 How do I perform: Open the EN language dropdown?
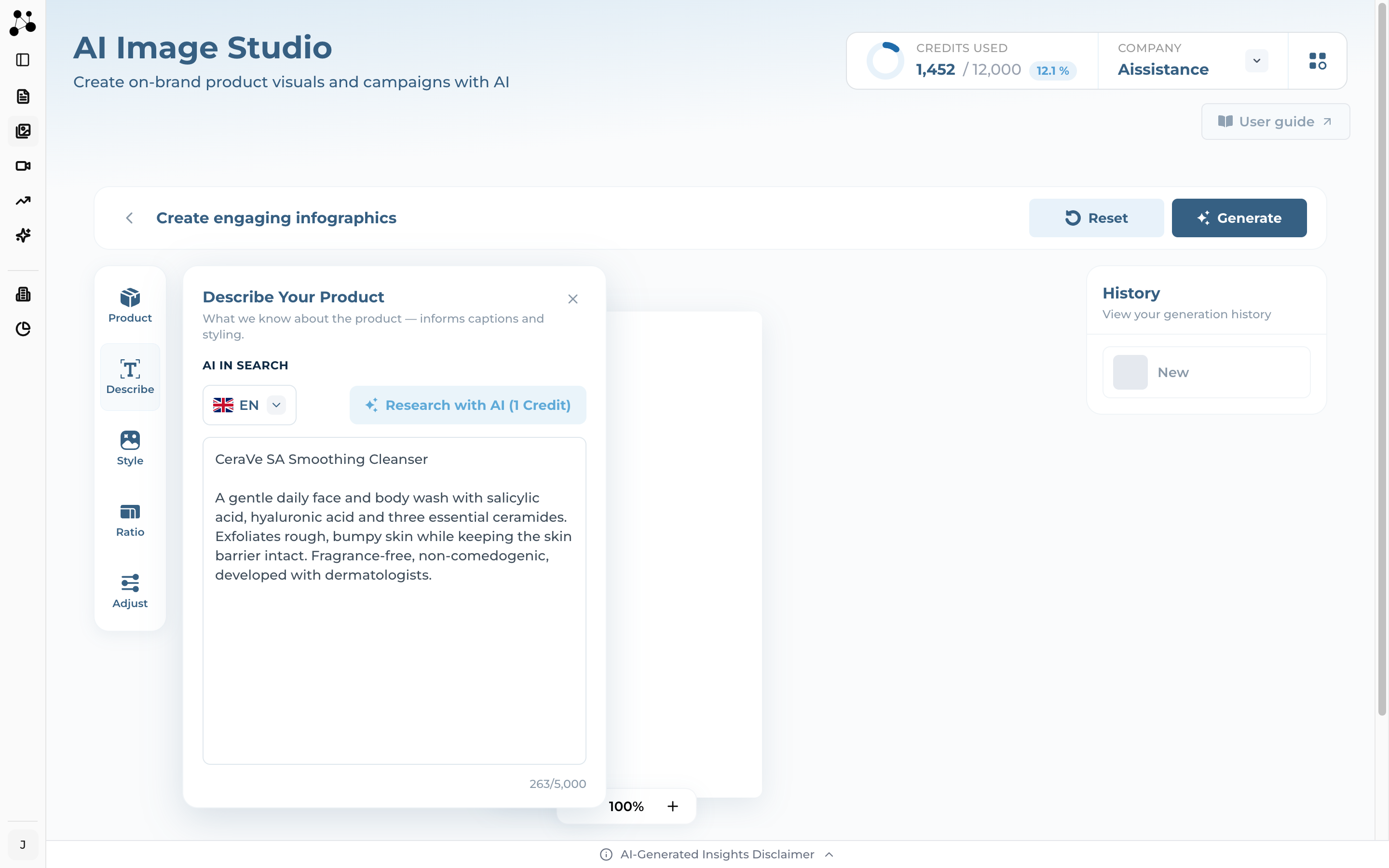pos(250,405)
